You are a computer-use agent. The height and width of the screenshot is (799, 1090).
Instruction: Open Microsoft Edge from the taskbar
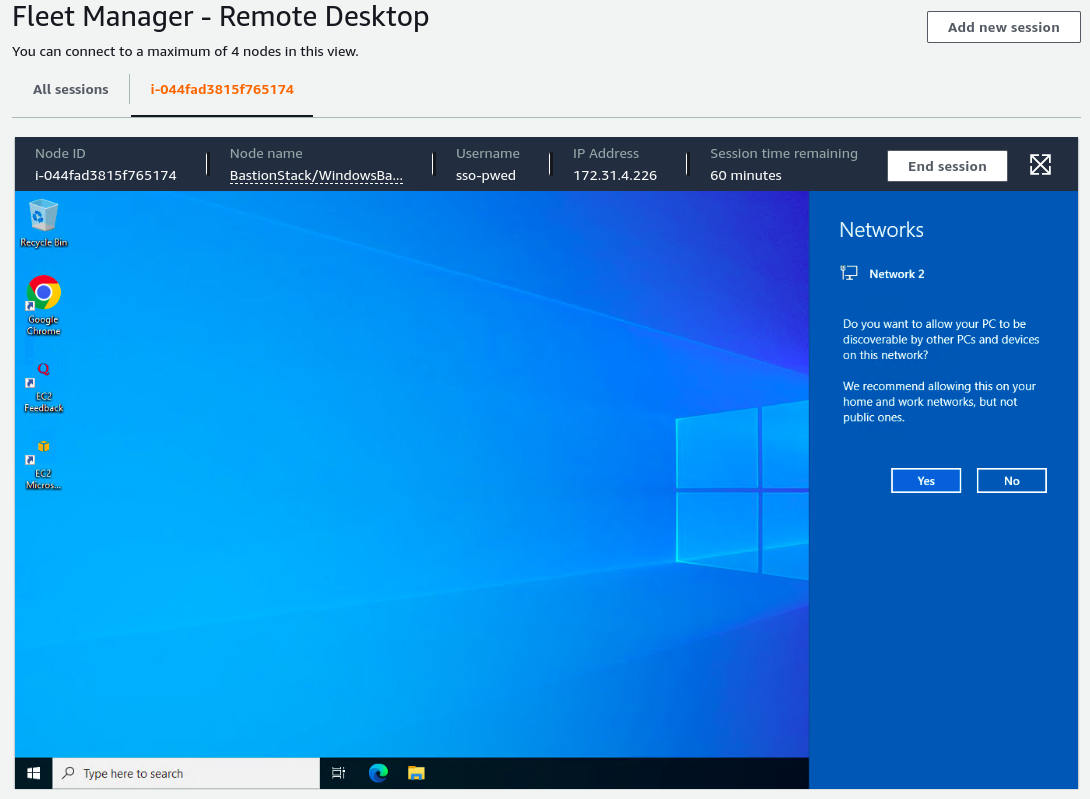pos(378,773)
